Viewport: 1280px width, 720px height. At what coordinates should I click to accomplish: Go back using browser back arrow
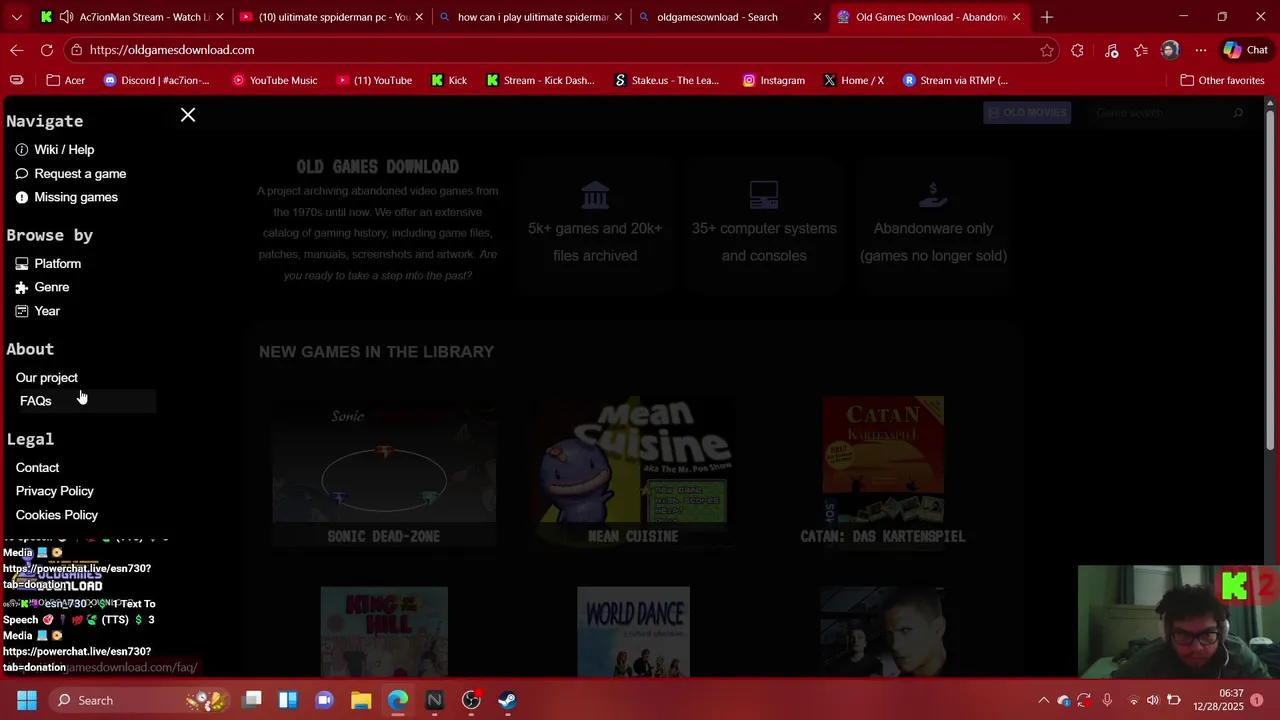point(17,50)
